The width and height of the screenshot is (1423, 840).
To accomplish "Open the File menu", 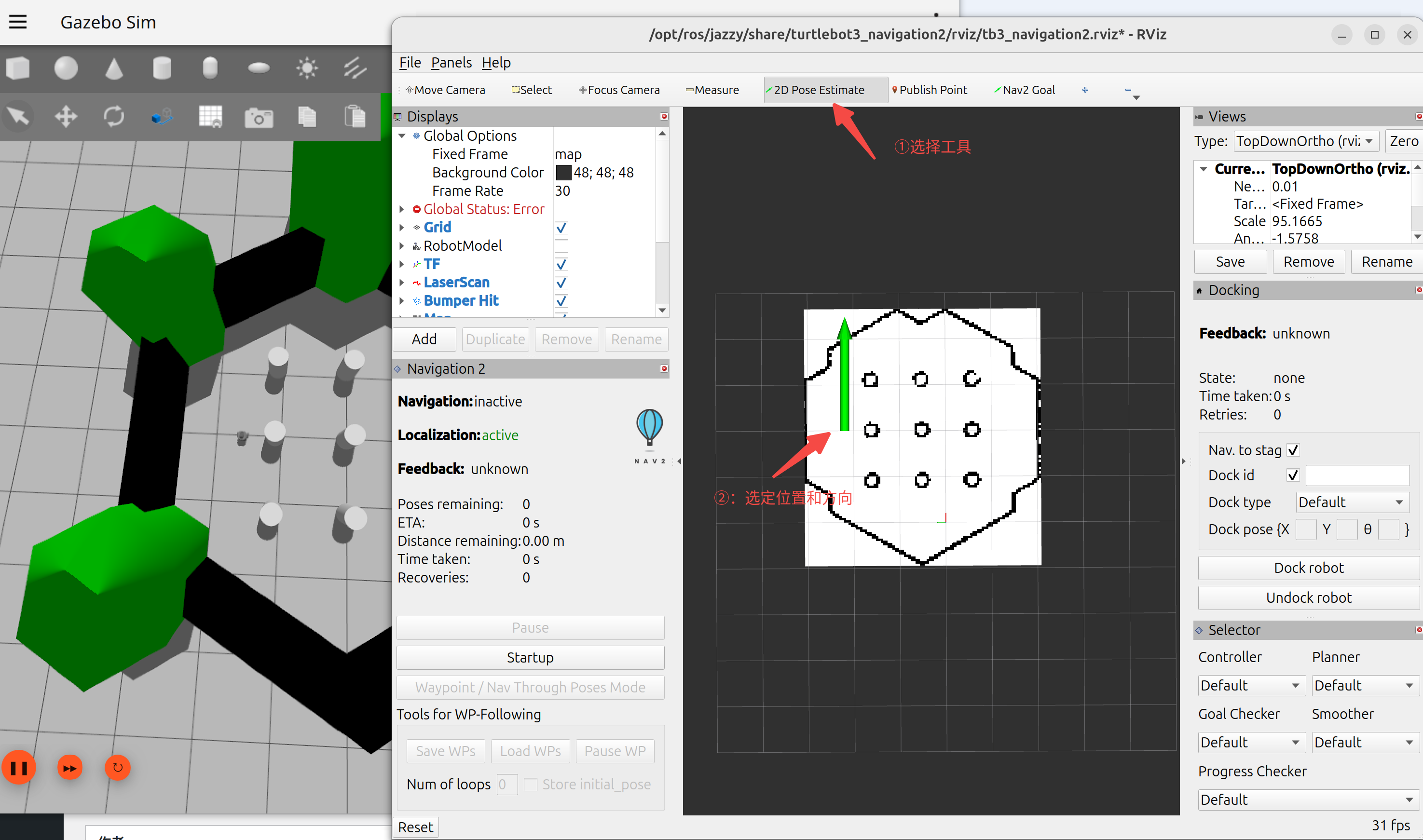I will click(x=410, y=62).
